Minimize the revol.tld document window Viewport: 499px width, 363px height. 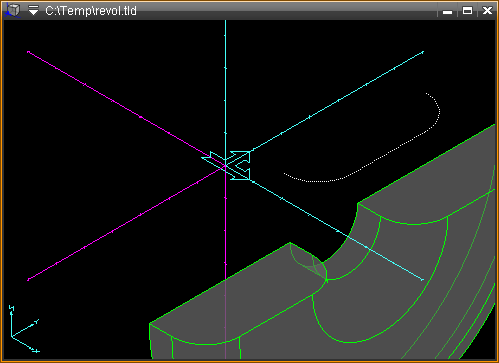pos(447,11)
